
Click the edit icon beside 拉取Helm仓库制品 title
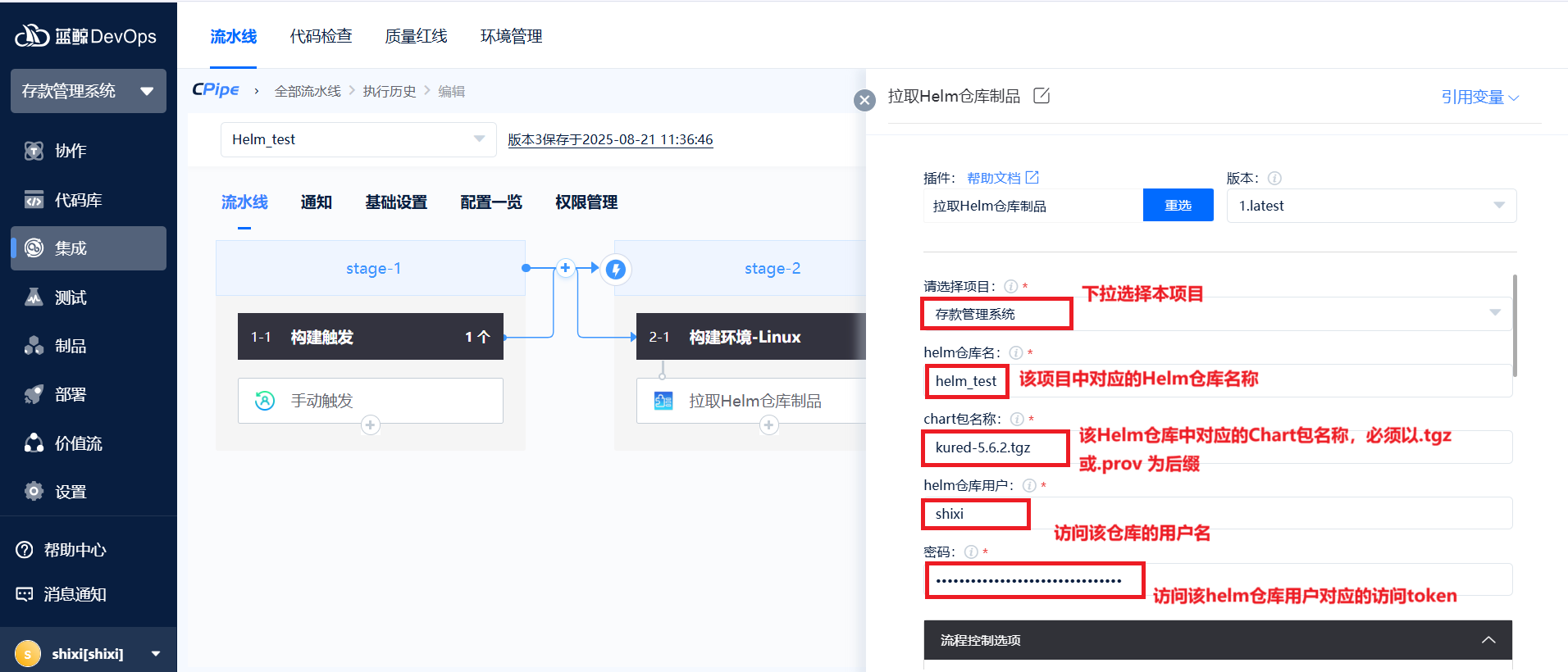1042,96
